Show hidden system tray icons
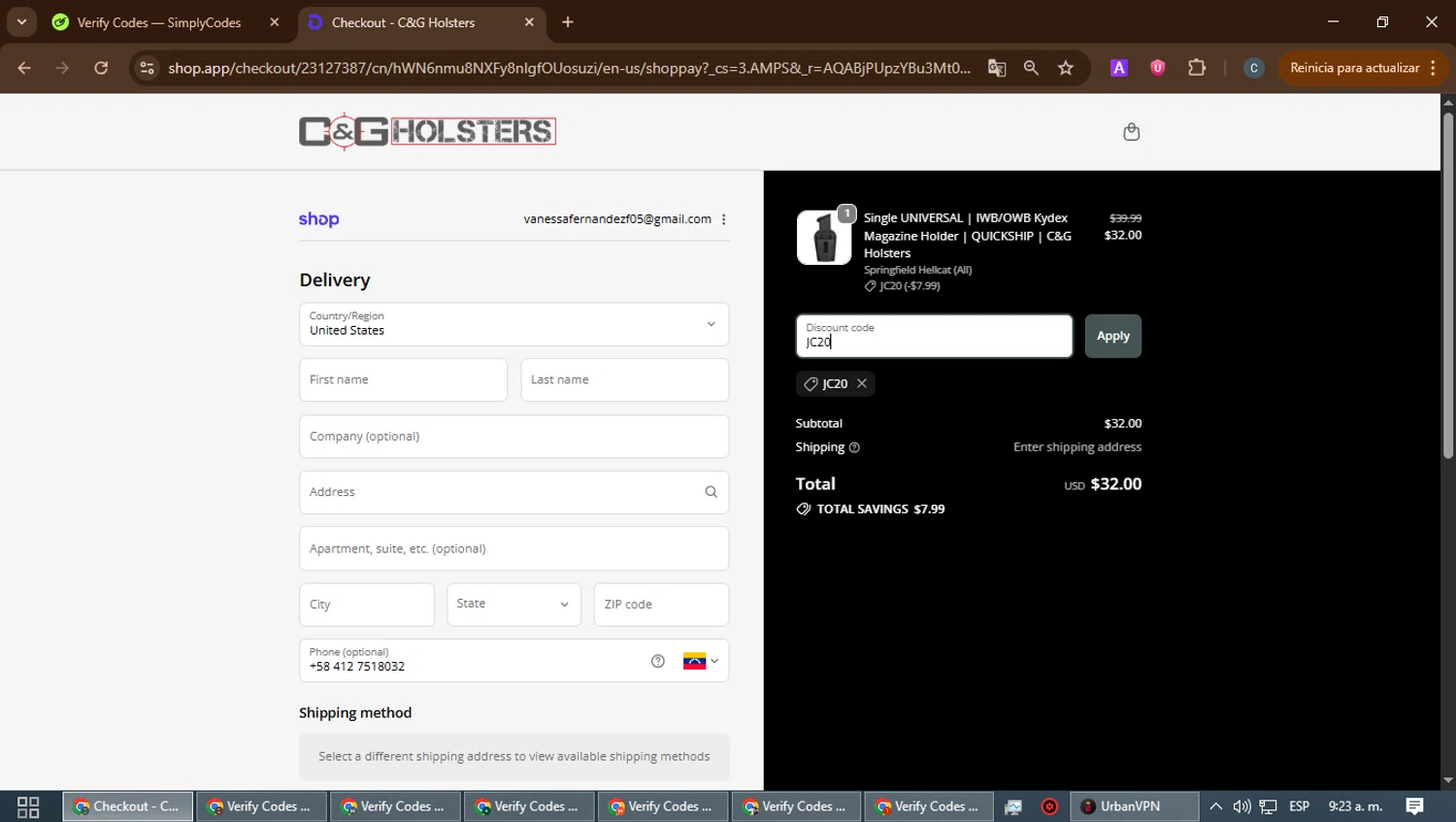The image size is (1456, 822). click(1215, 806)
